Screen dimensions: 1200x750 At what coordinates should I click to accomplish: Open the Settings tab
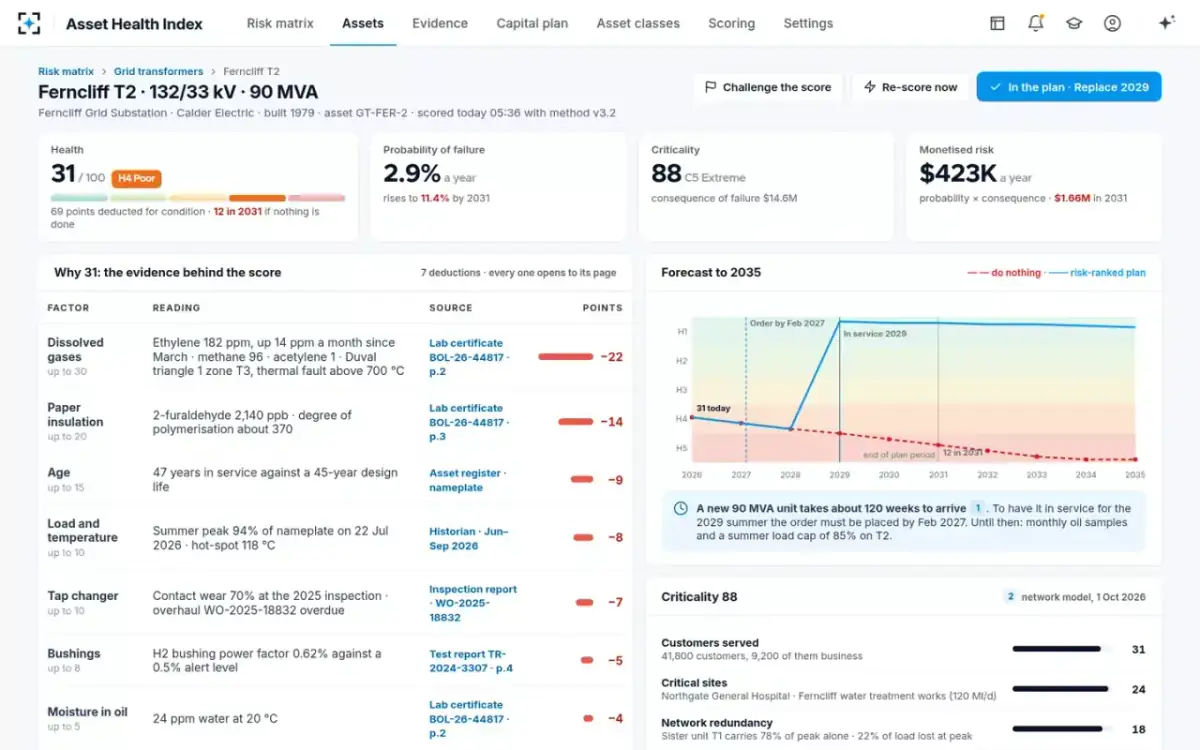click(808, 23)
